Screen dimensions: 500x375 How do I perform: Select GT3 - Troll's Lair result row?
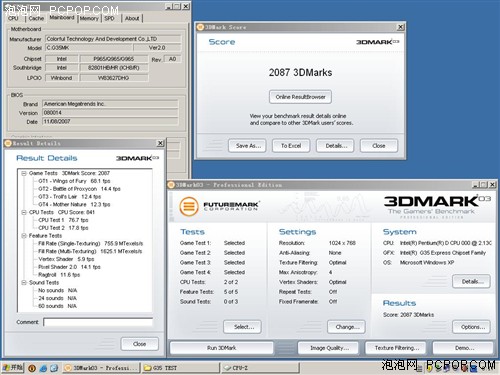point(70,197)
